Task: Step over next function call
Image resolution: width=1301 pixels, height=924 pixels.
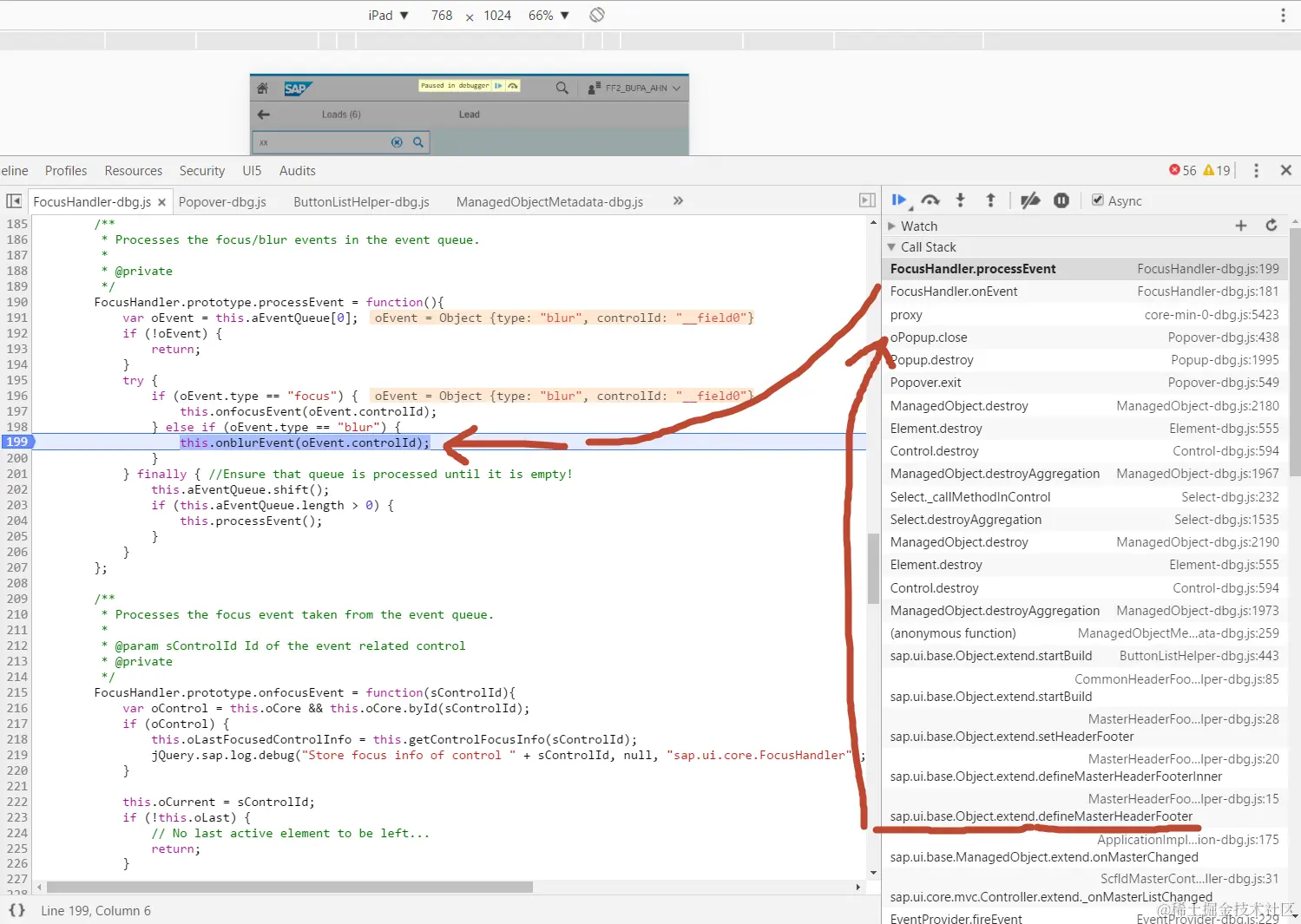Action: click(x=930, y=200)
